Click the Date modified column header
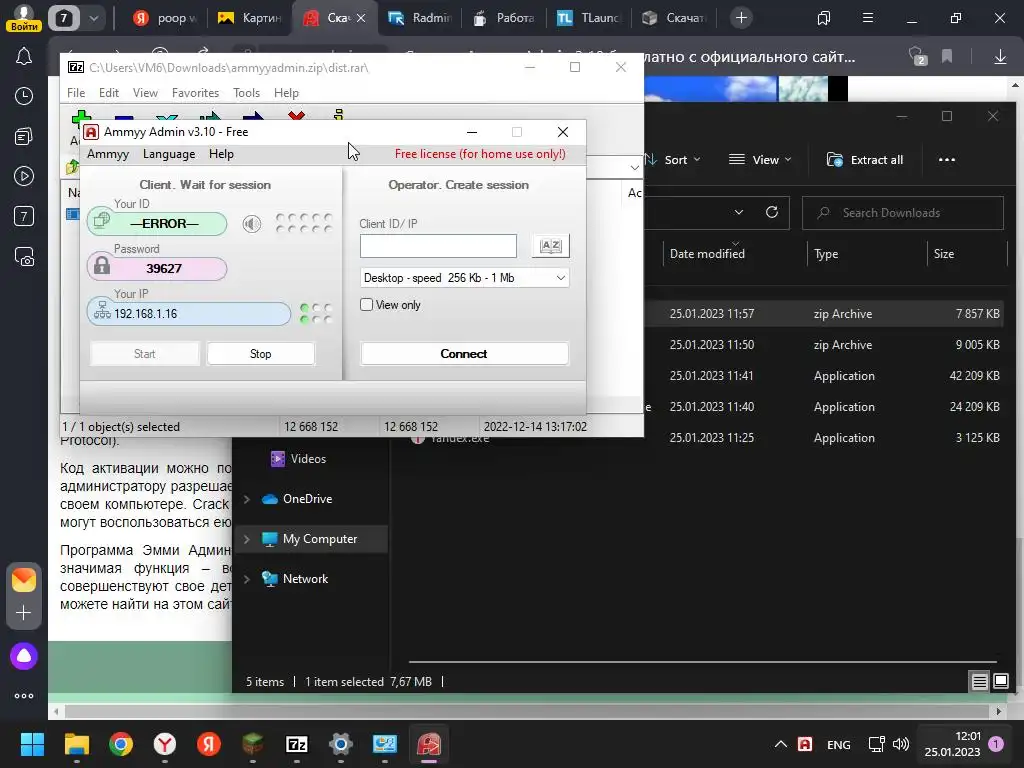This screenshot has height=768, width=1024. pos(707,254)
